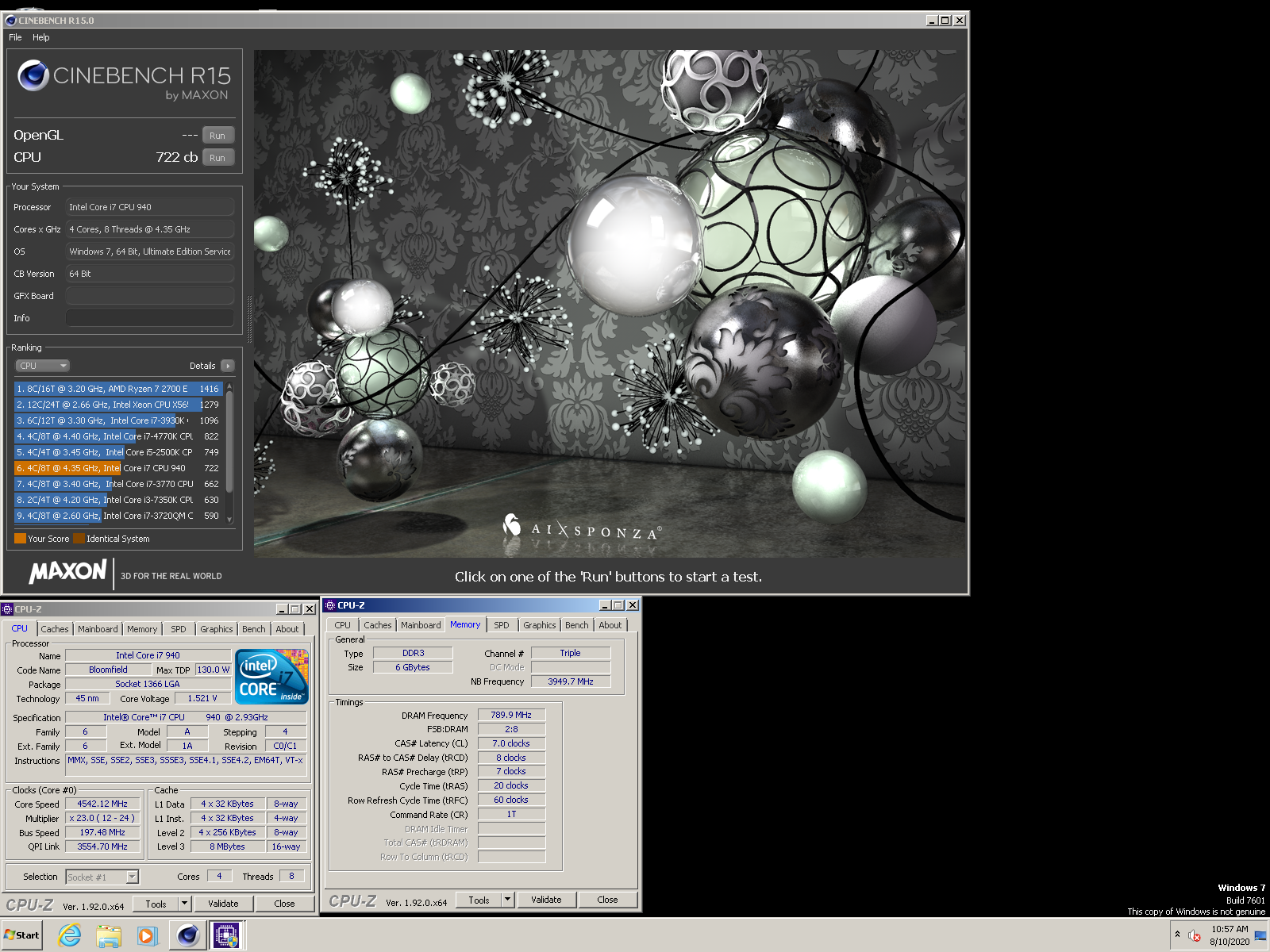
Task: Click the ranking list scroll-down arrow
Action: point(229,520)
